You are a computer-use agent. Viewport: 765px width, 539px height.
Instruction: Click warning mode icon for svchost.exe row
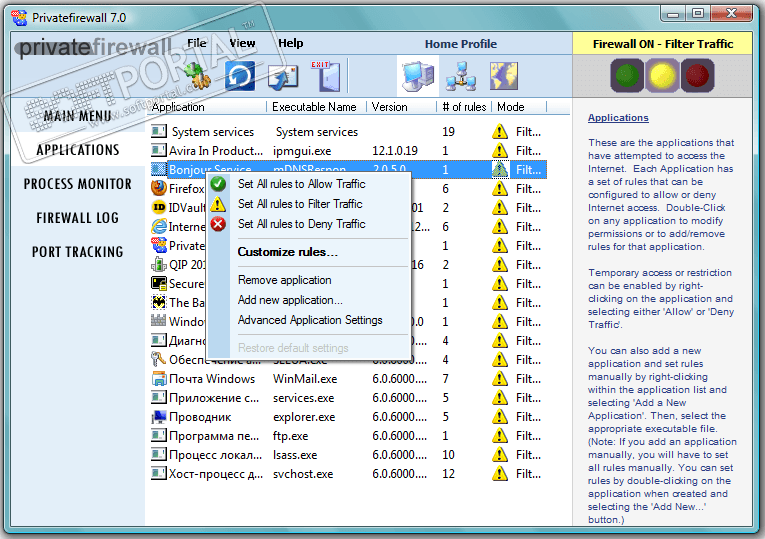[500, 474]
